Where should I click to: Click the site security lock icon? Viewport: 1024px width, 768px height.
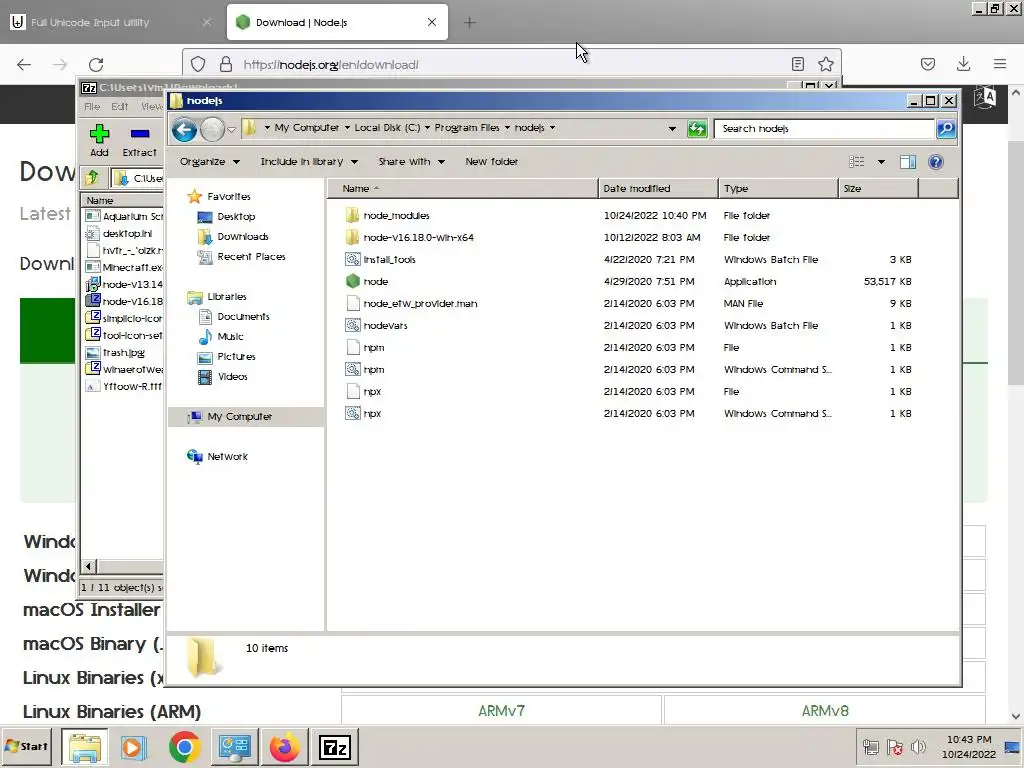pos(226,64)
